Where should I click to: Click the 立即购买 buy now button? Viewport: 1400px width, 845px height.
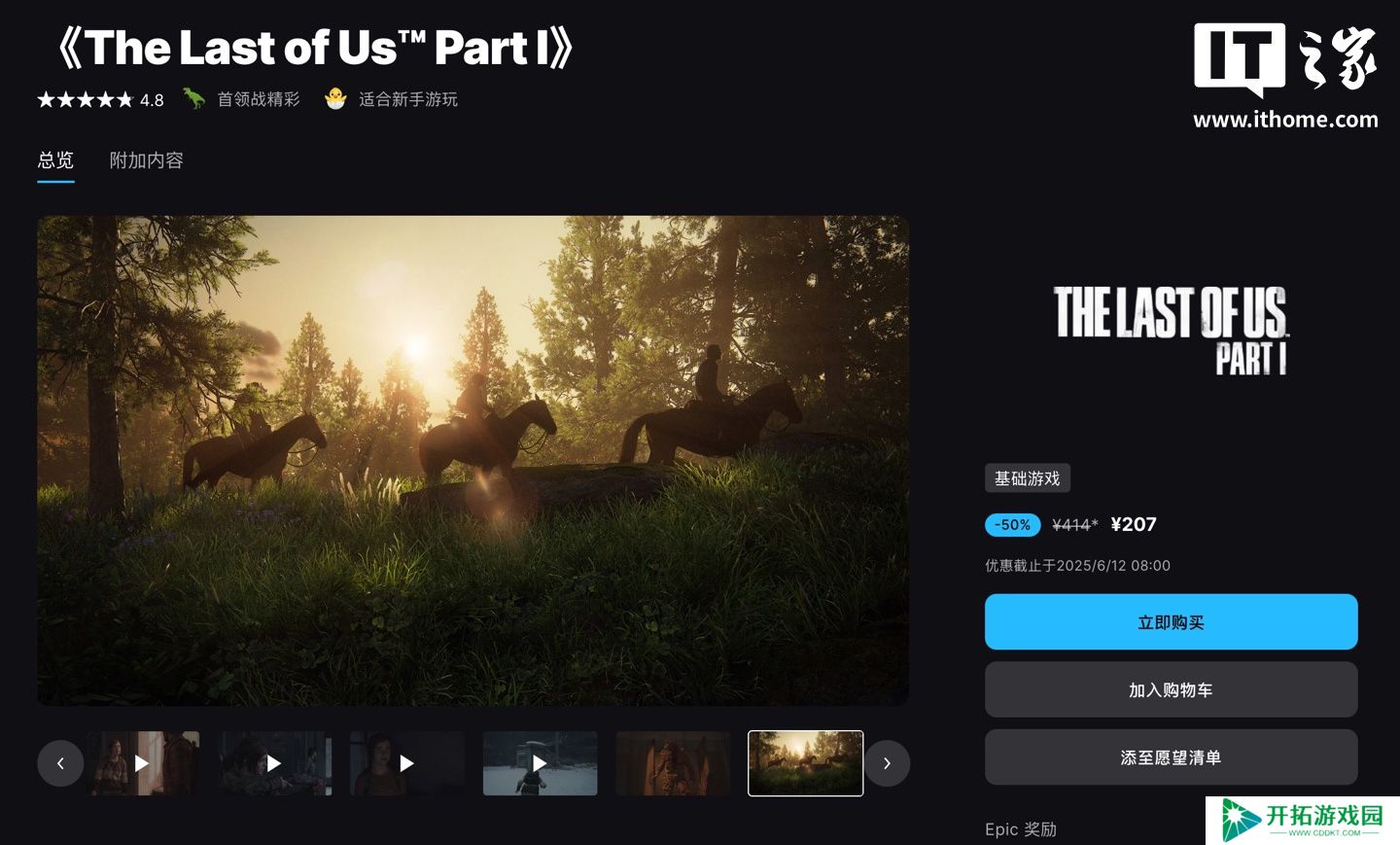click(x=1171, y=622)
